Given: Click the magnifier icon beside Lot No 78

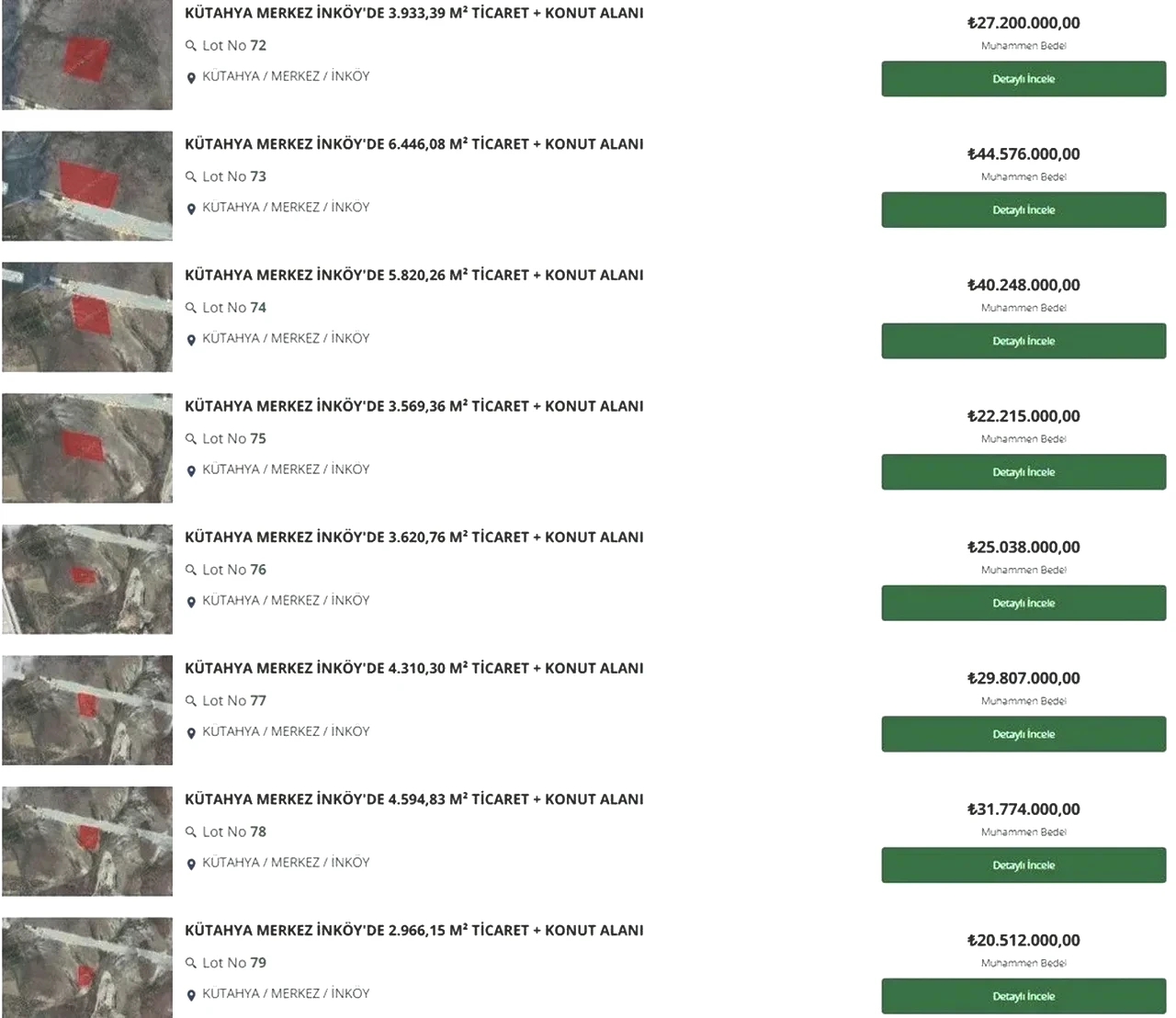Looking at the screenshot, I should [x=191, y=832].
